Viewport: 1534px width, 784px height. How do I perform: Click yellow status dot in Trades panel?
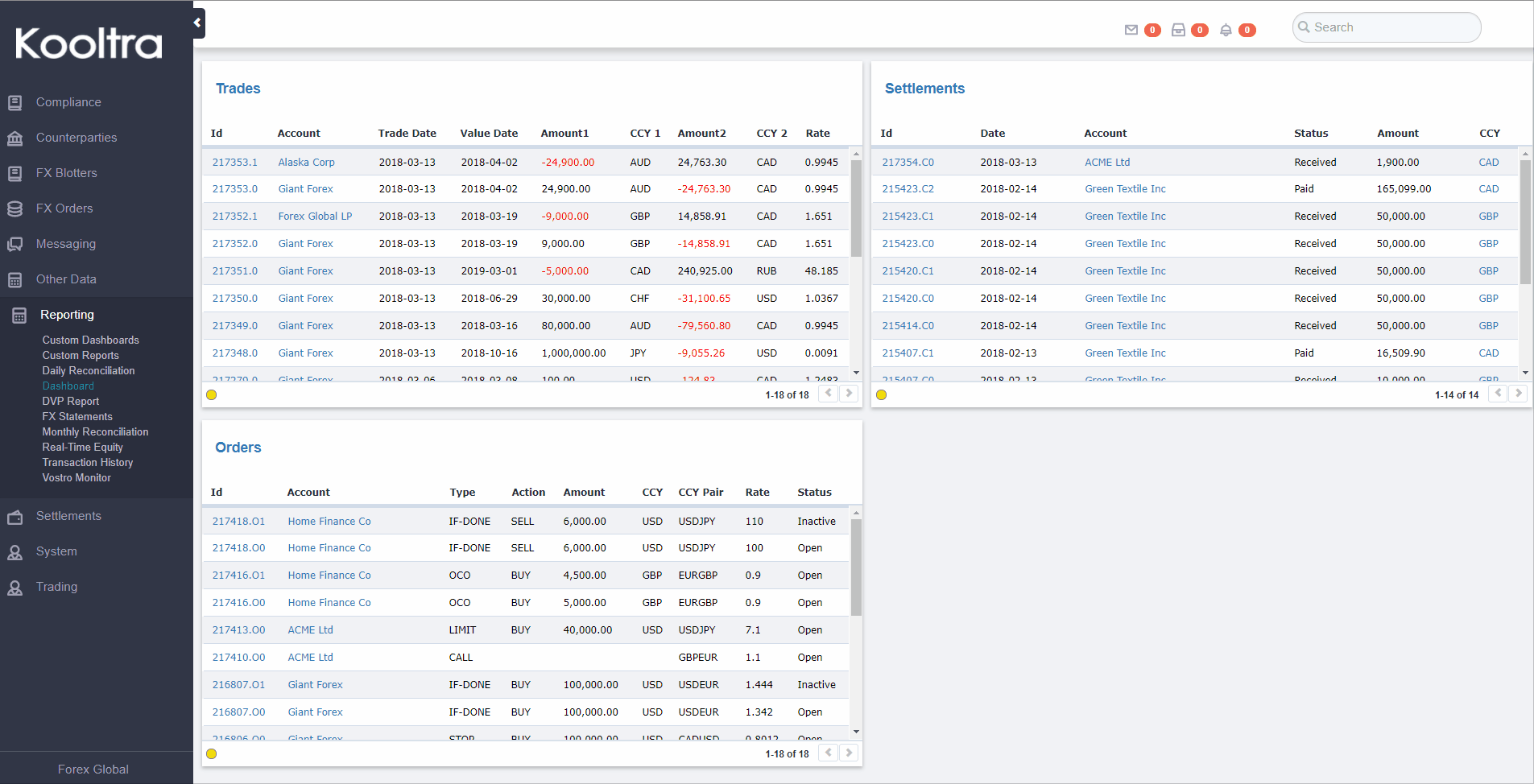coord(211,394)
